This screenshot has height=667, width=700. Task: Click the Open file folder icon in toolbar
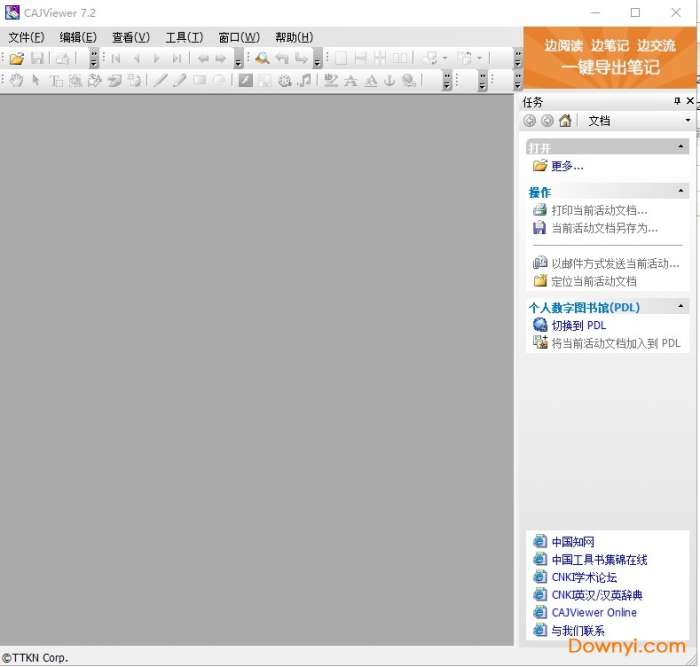point(16,59)
